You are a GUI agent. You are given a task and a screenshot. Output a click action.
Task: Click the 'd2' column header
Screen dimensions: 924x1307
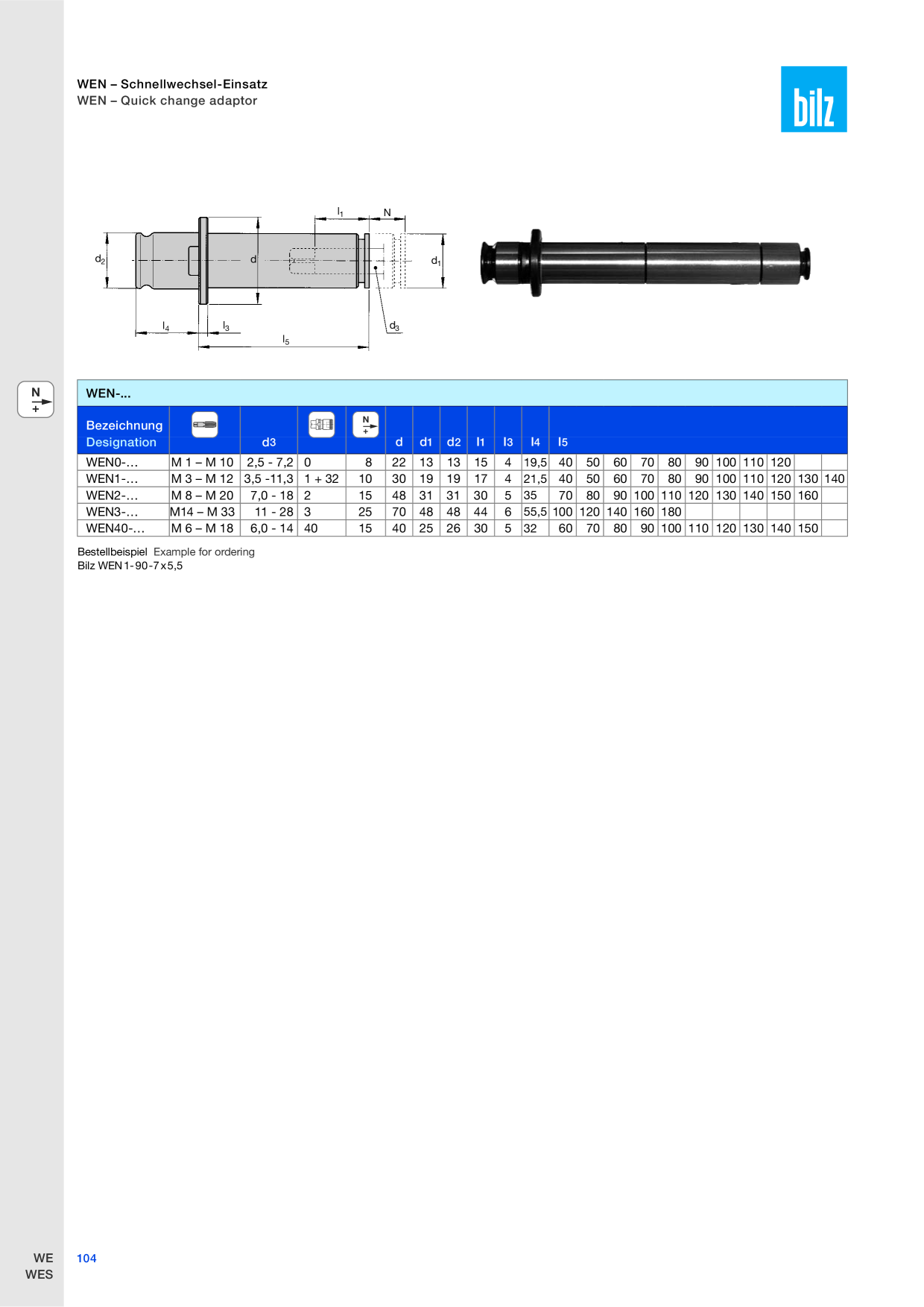point(454,443)
